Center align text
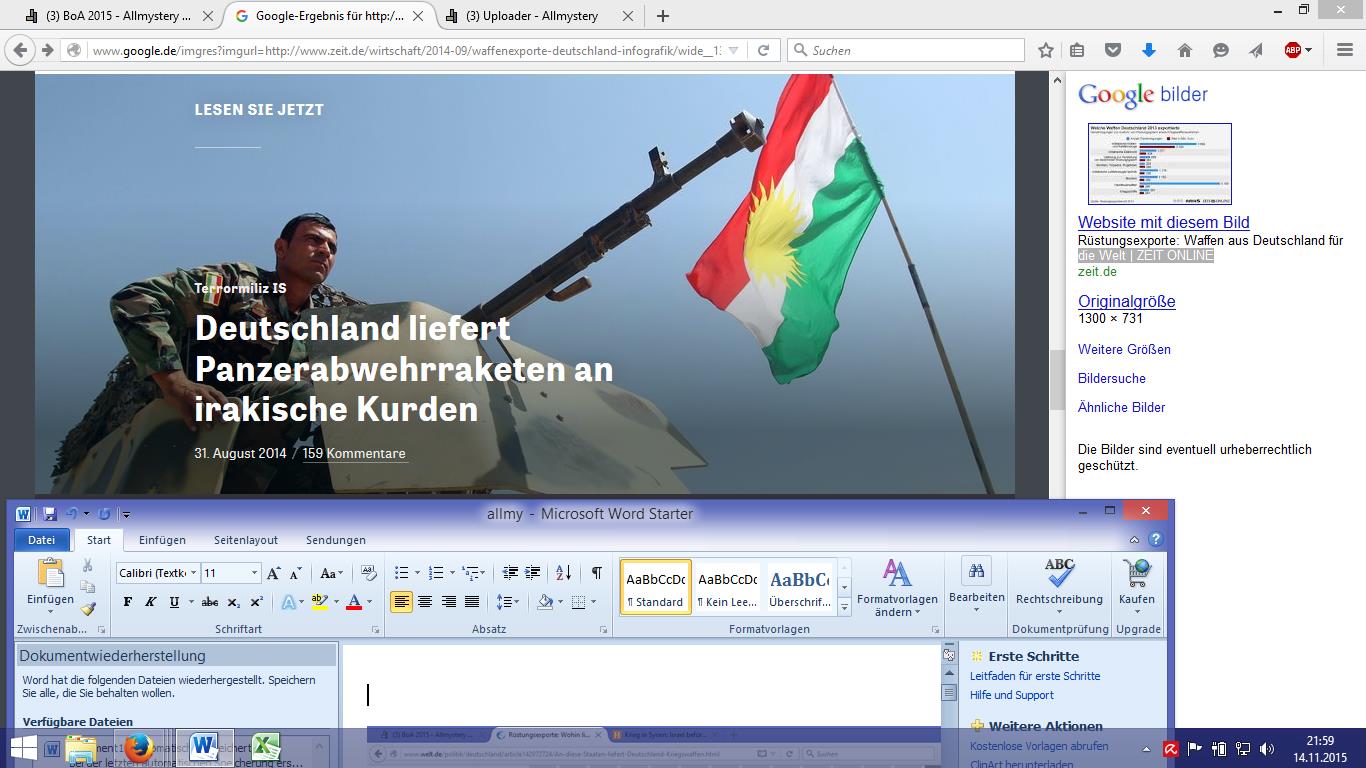The width and height of the screenshot is (1366, 768). (x=425, y=602)
